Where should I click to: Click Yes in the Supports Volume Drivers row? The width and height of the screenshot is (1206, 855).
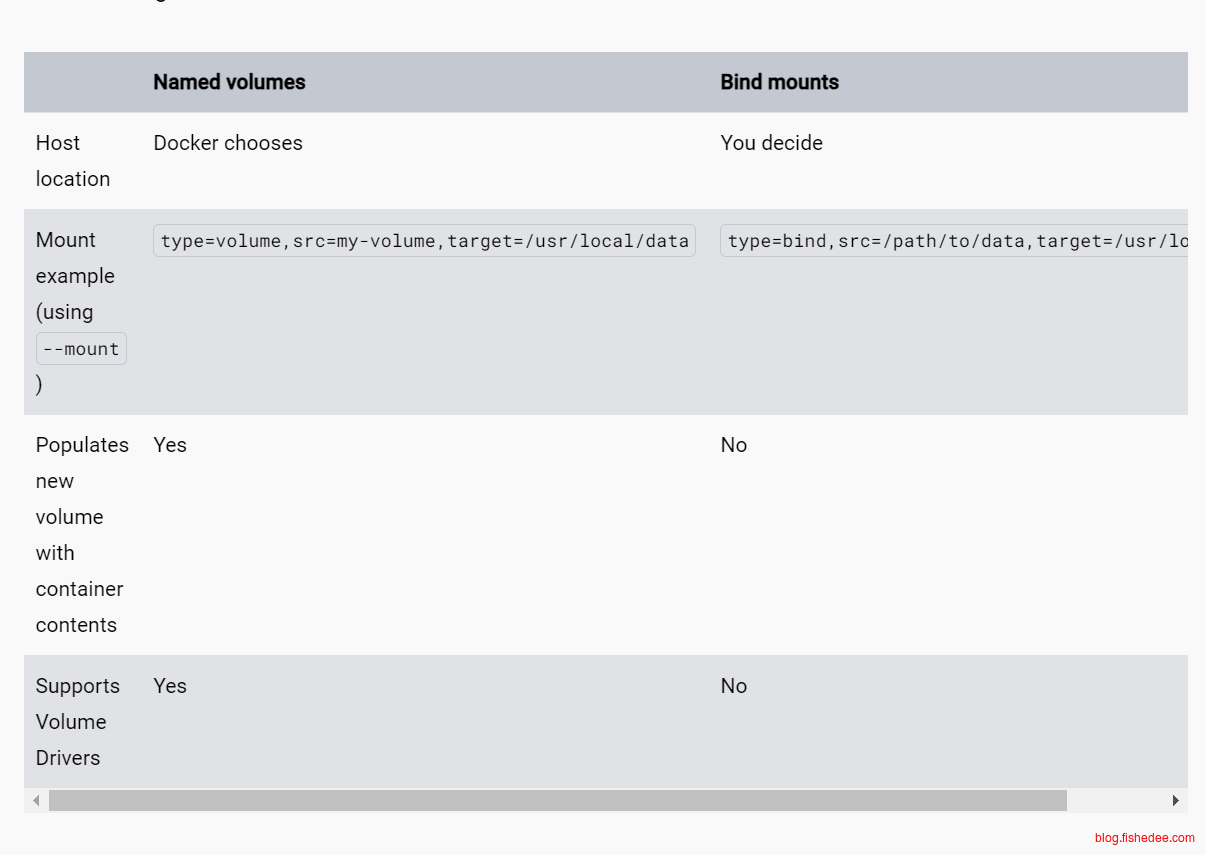click(x=170, y=686)
